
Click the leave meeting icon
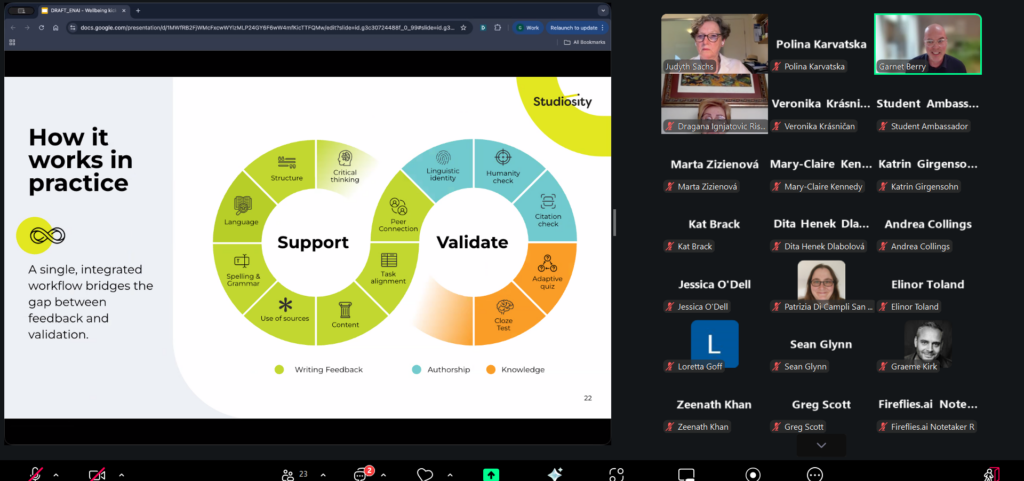990,474
